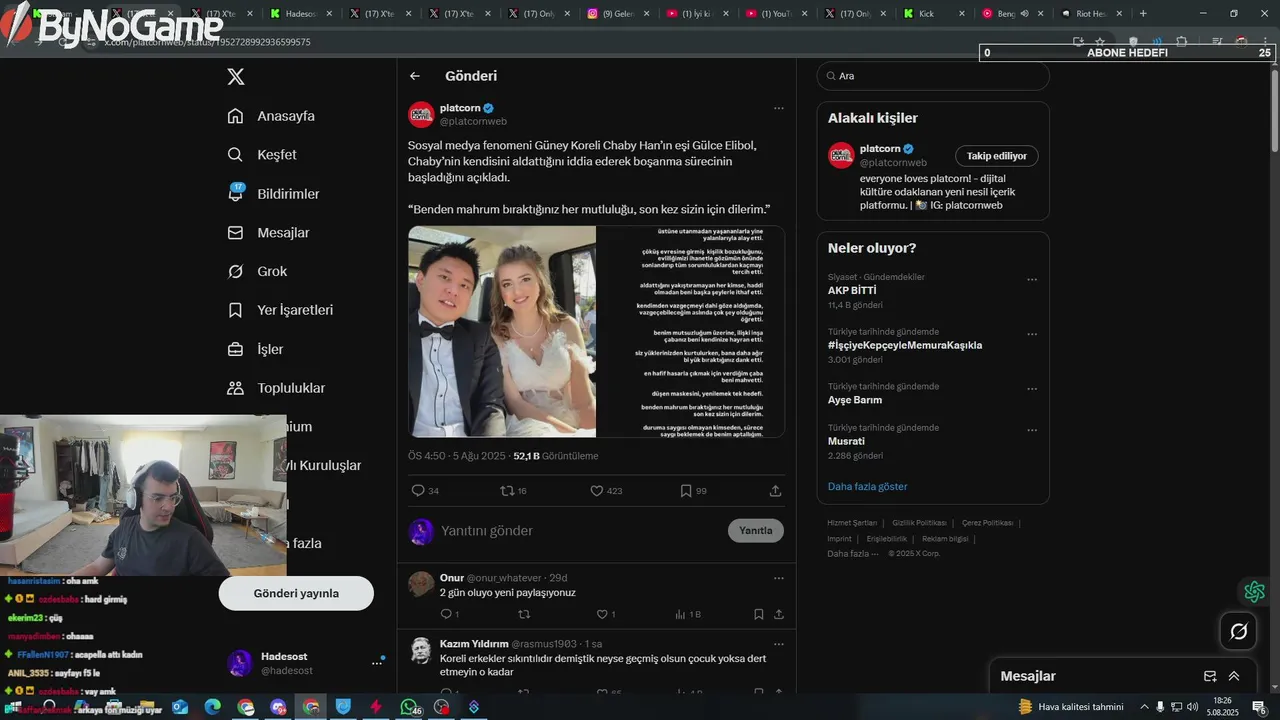Click platcorn's profile avatar on the post
The image size is (1280, 720).
click(x=421, y=115)
